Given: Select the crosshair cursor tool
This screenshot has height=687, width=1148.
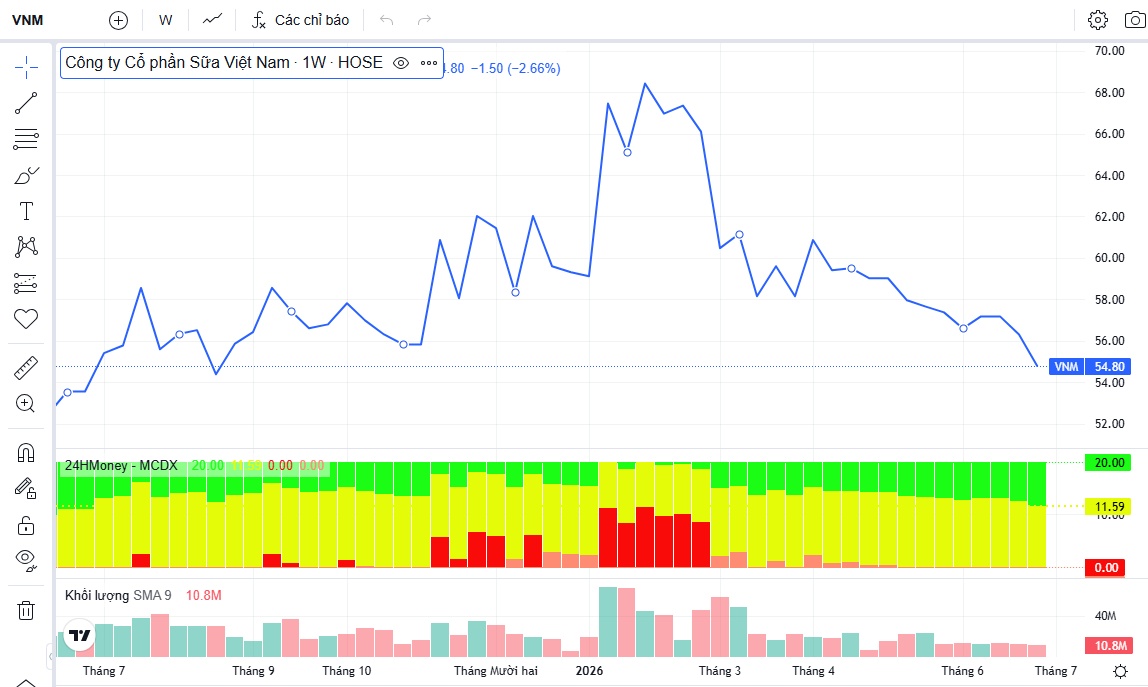Looking at the screenshot, I should 26,67.
